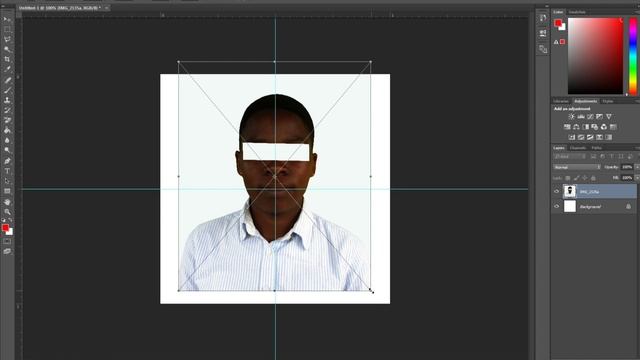The image size is (640, 360).
Task: Select the Pen tool
Action: click(7, 161)
